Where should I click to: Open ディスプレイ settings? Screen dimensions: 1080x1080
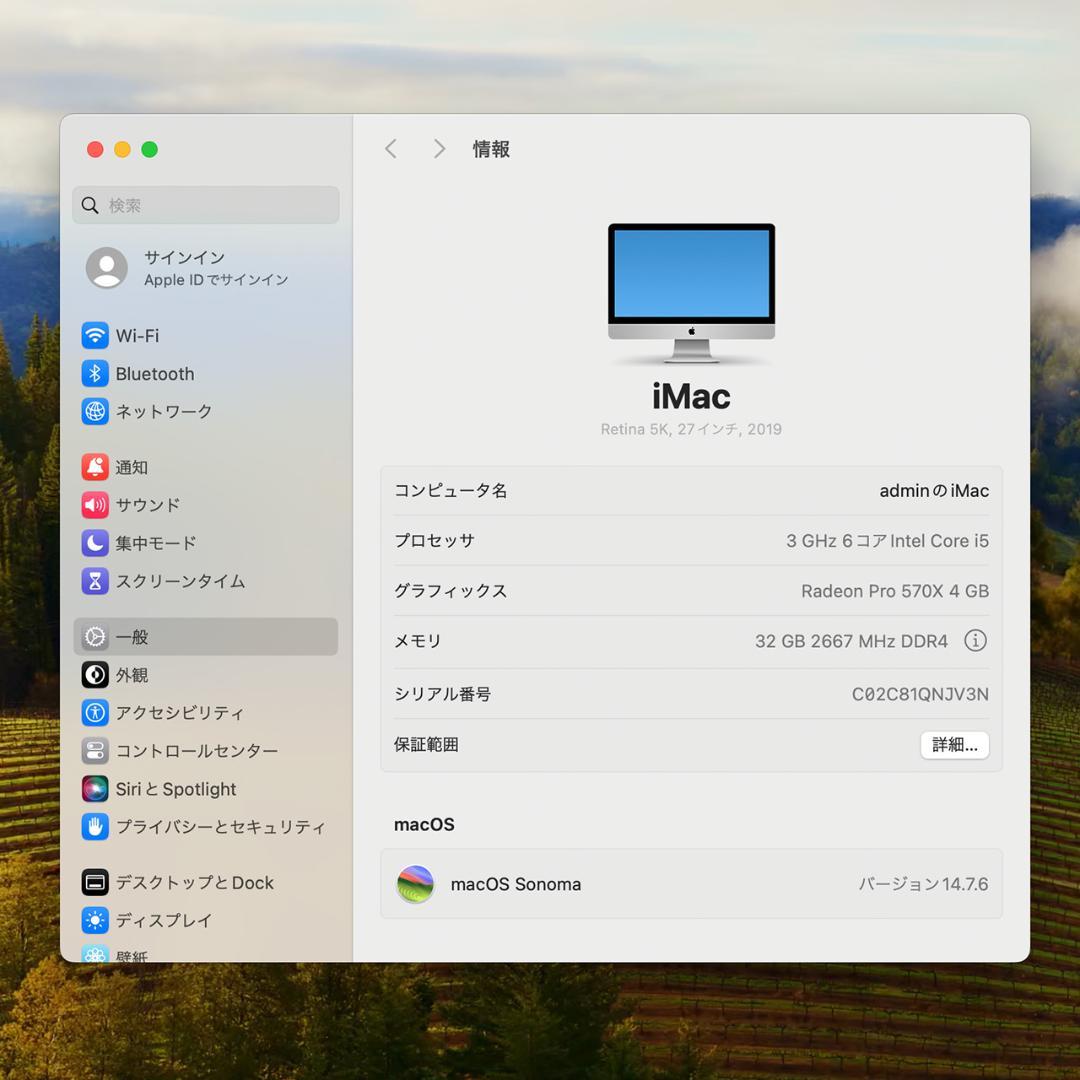pos(161,921)
